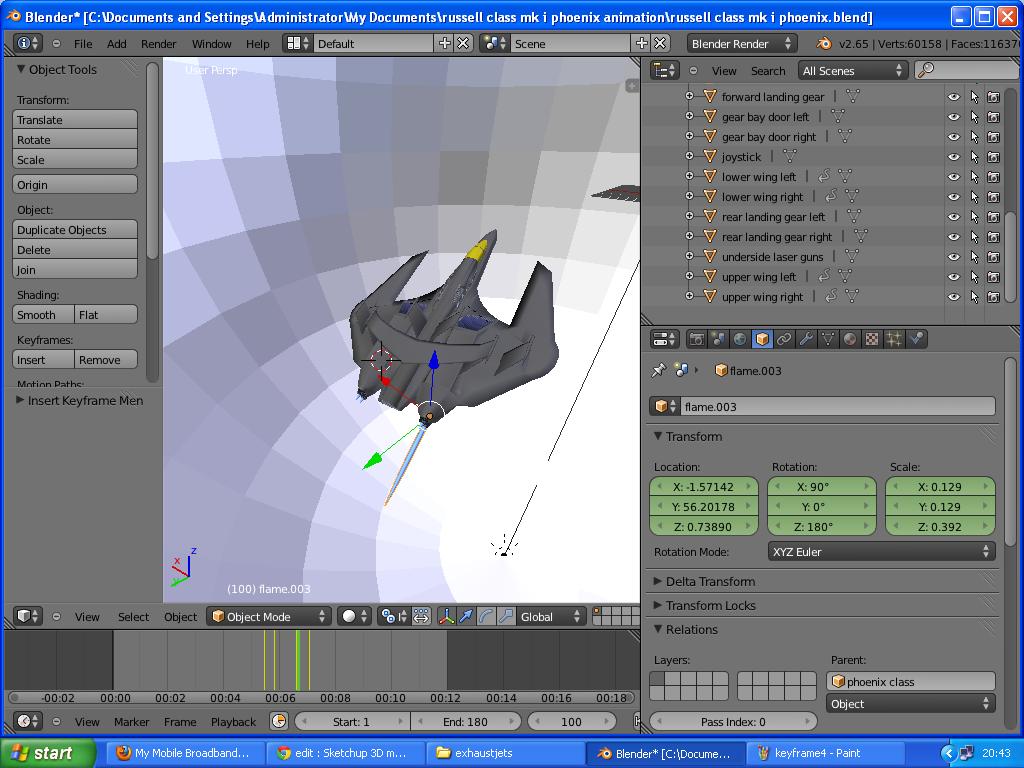Open the Render properties tab (camera icon)
Screen dimensions: 1024x768
694,339
